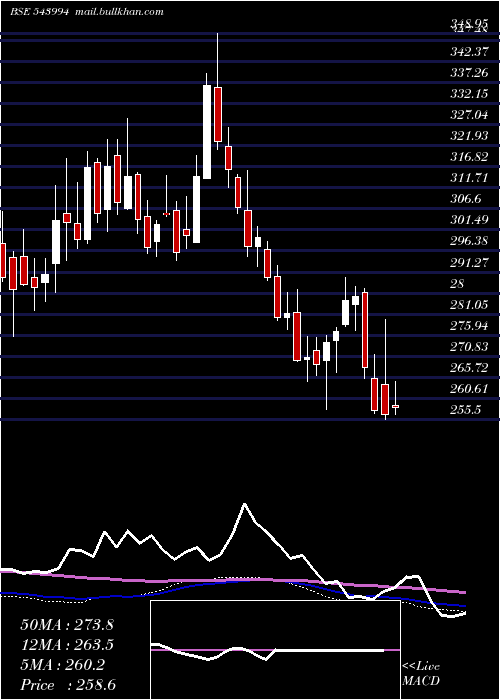Click the 265.72 price axis label
Screen dimensions: 500x700
click(x=469, y=367)
